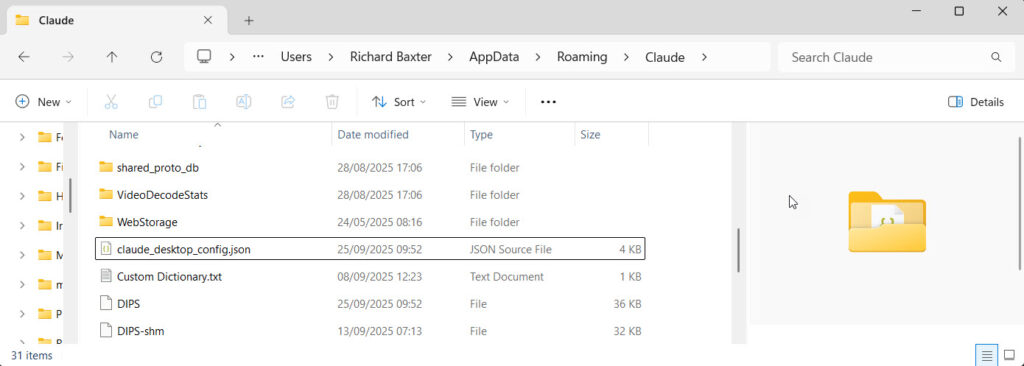Click the details pane vertical scrollbar

(x=1019, y=203)
